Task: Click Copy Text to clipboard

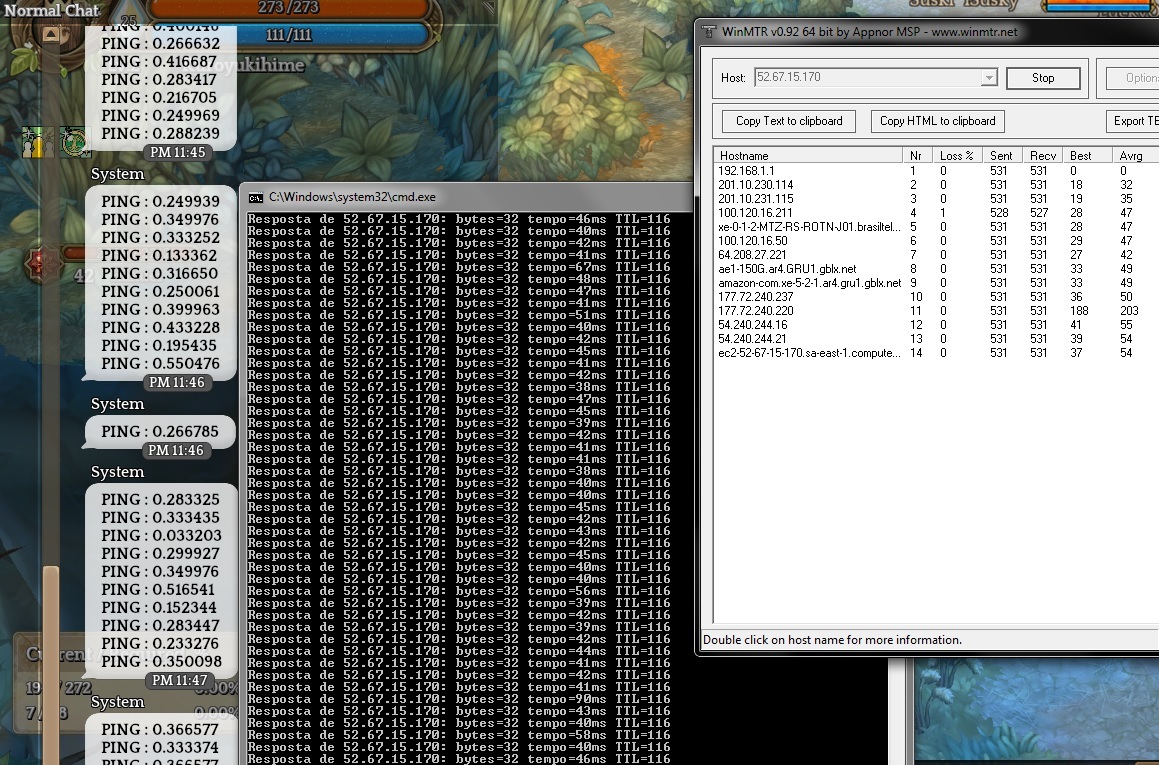Action: (789, 121)
